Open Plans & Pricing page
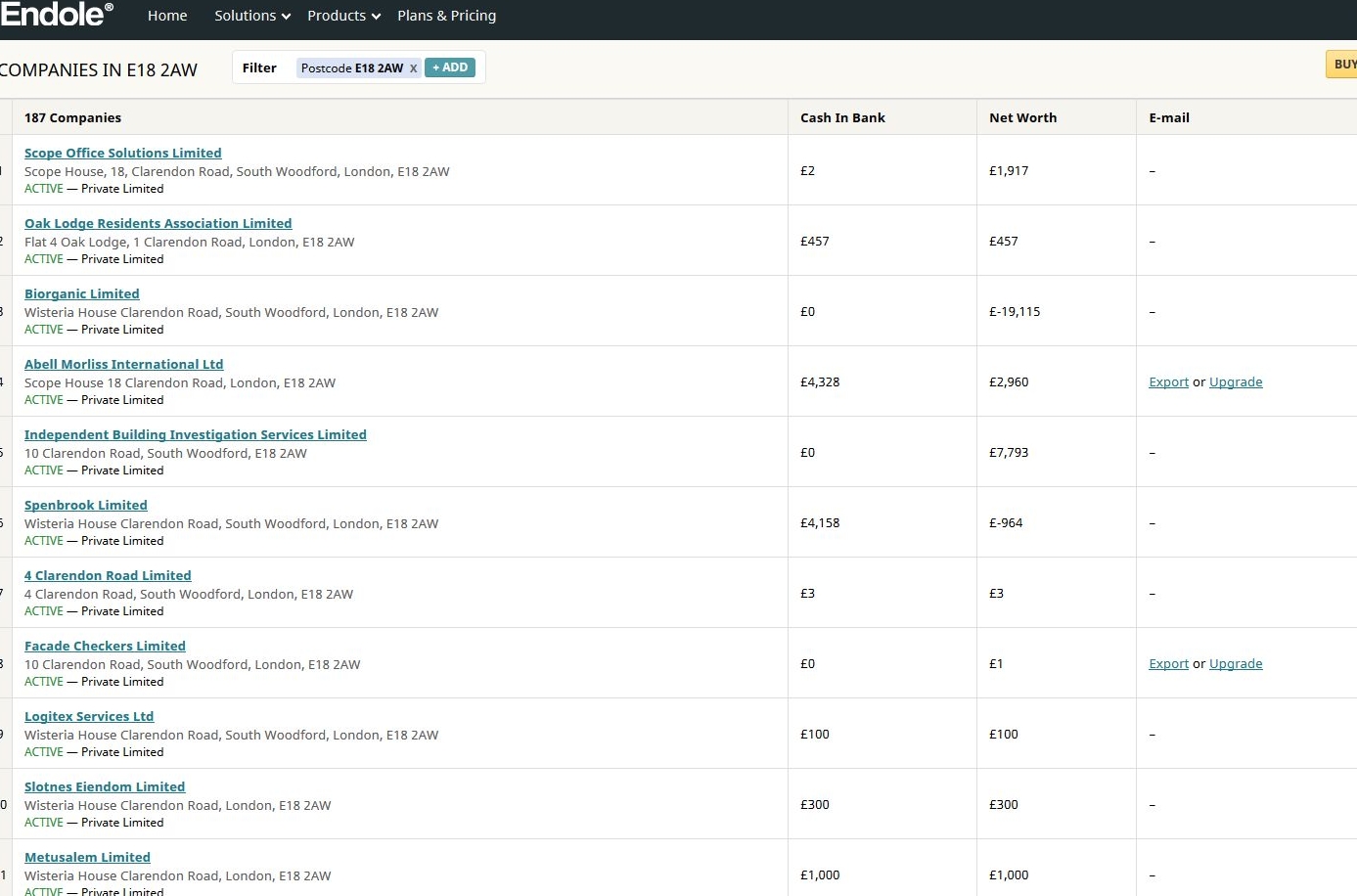 [x=446, y=16]
